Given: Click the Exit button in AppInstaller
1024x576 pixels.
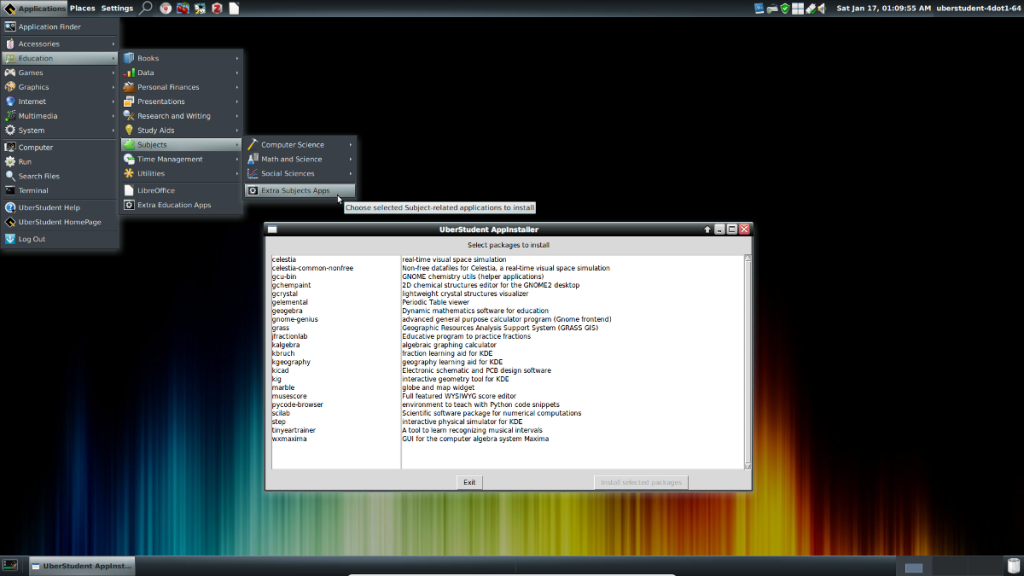Looking at the screenshot, I should click(469, 482).
